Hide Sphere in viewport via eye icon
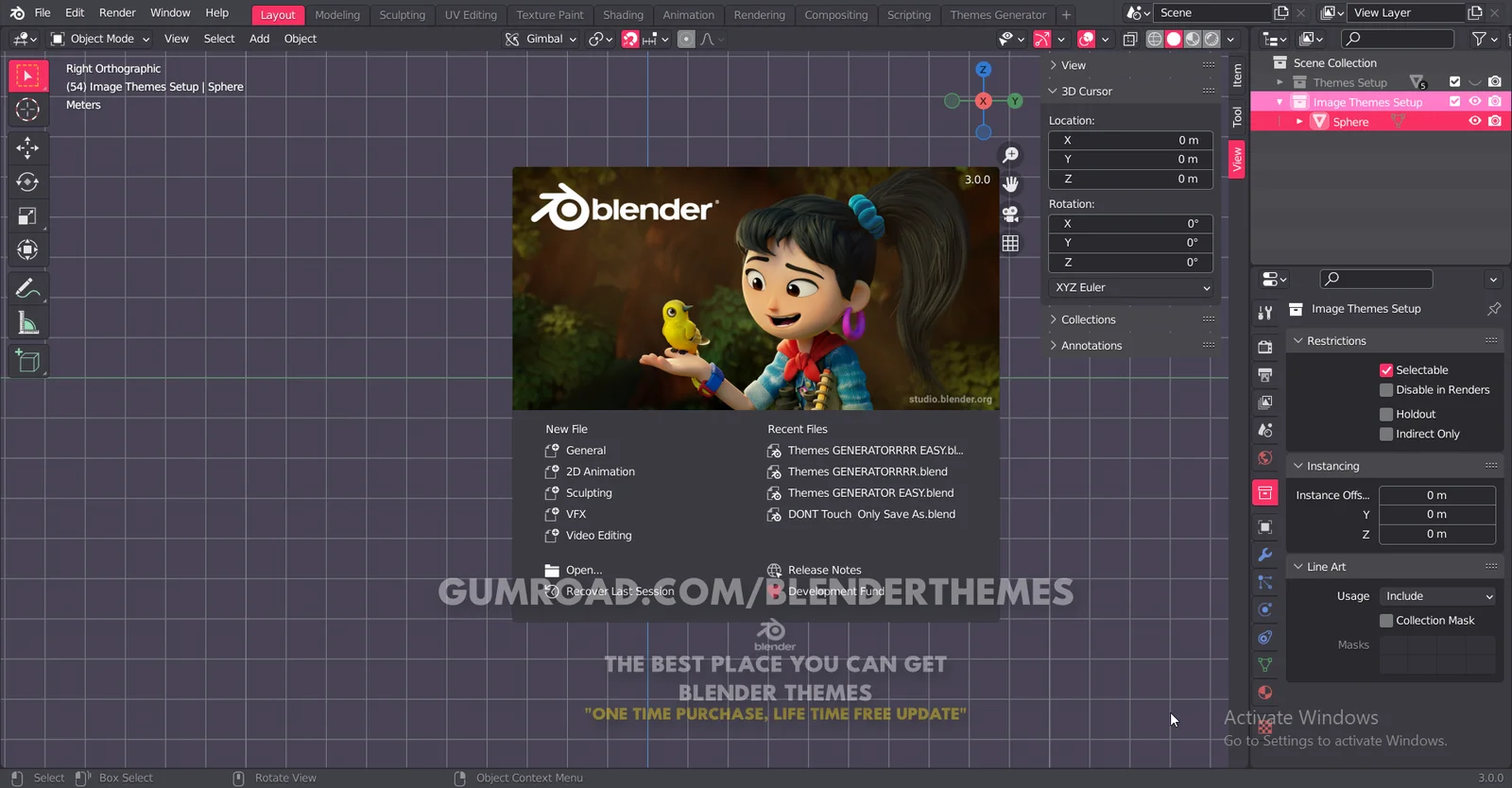 tap(1475, 122)
